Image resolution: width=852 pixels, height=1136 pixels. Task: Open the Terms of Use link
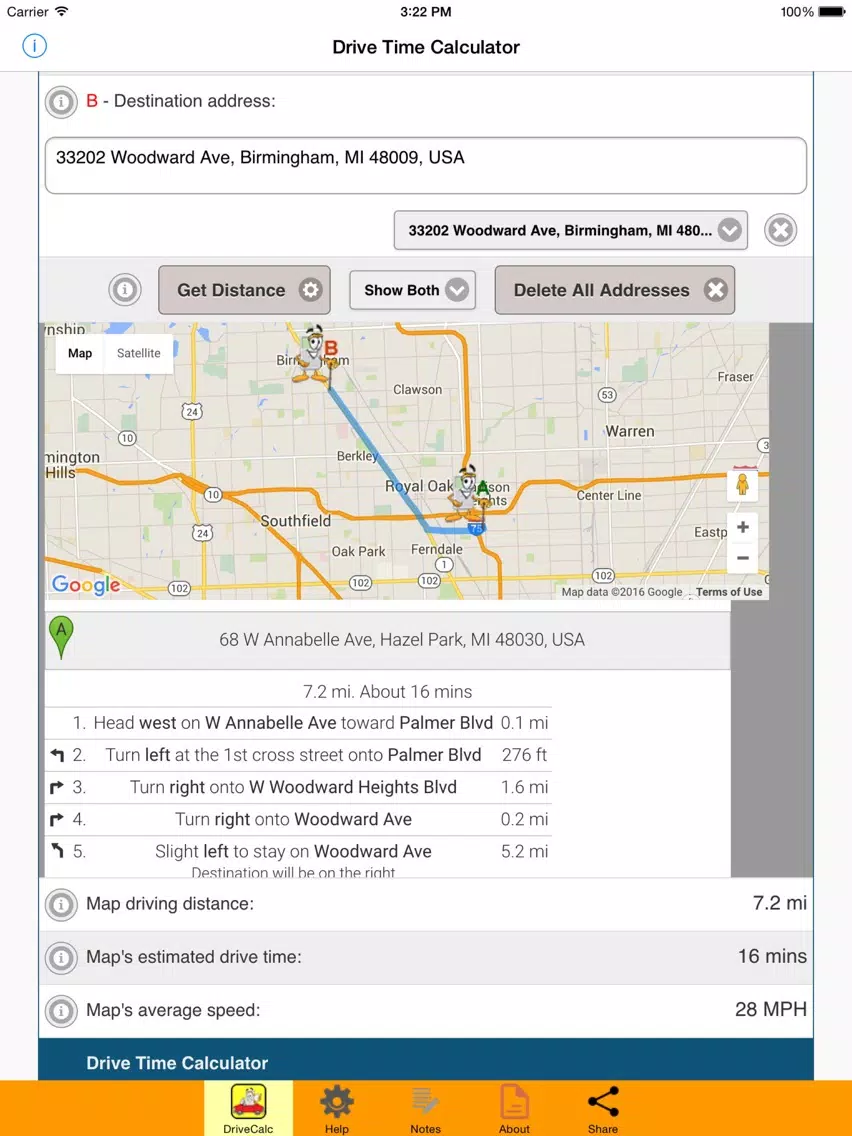(x=729, y=592)
